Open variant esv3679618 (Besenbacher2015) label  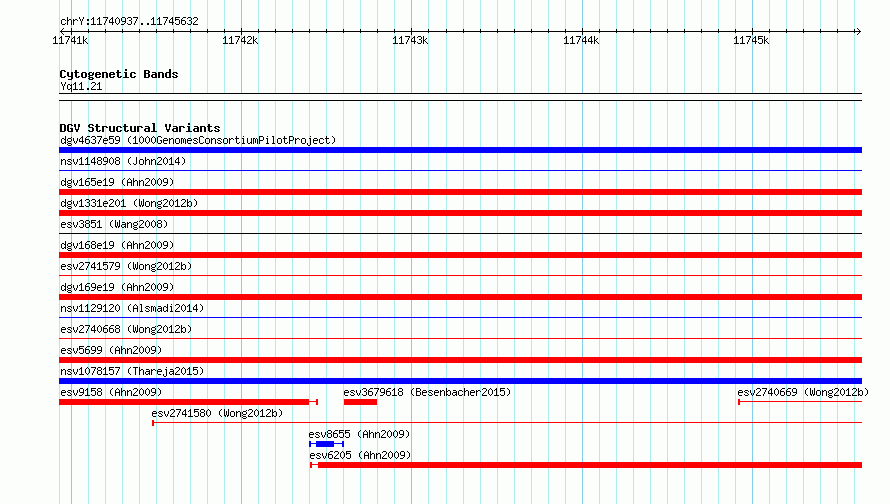pos(427,392)
